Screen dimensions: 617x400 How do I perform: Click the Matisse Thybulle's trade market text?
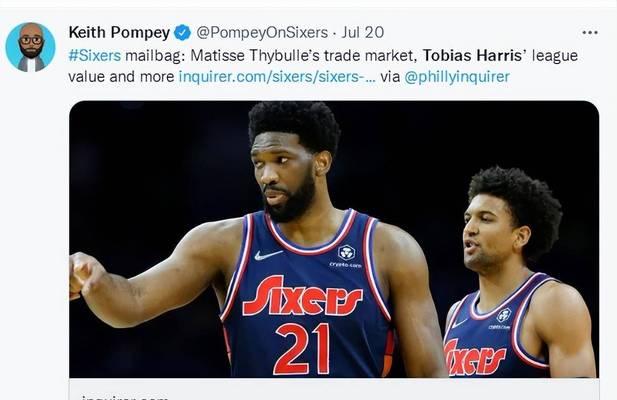[x=303, y=55]
